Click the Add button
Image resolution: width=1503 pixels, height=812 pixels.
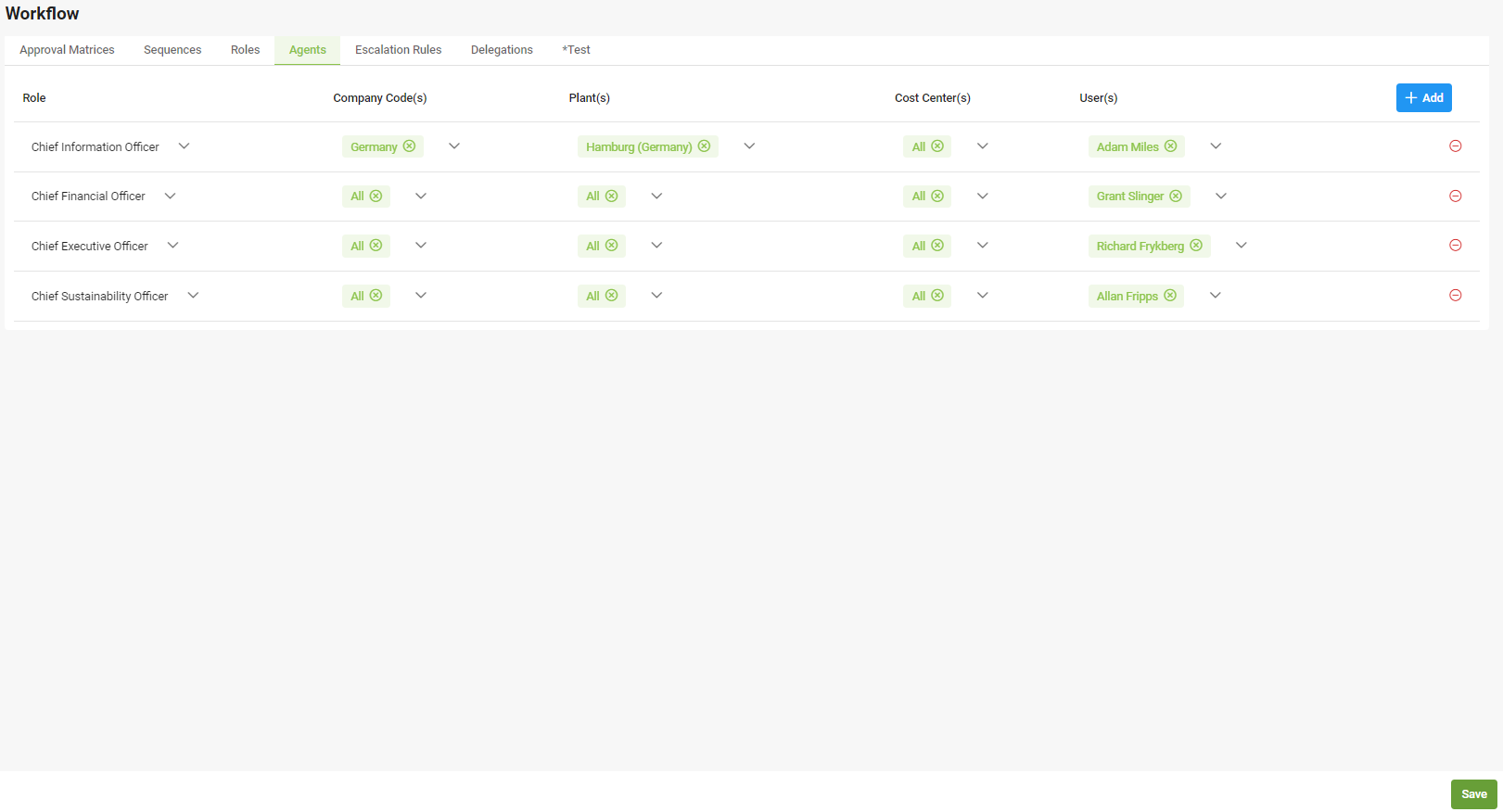(1423, 97)
